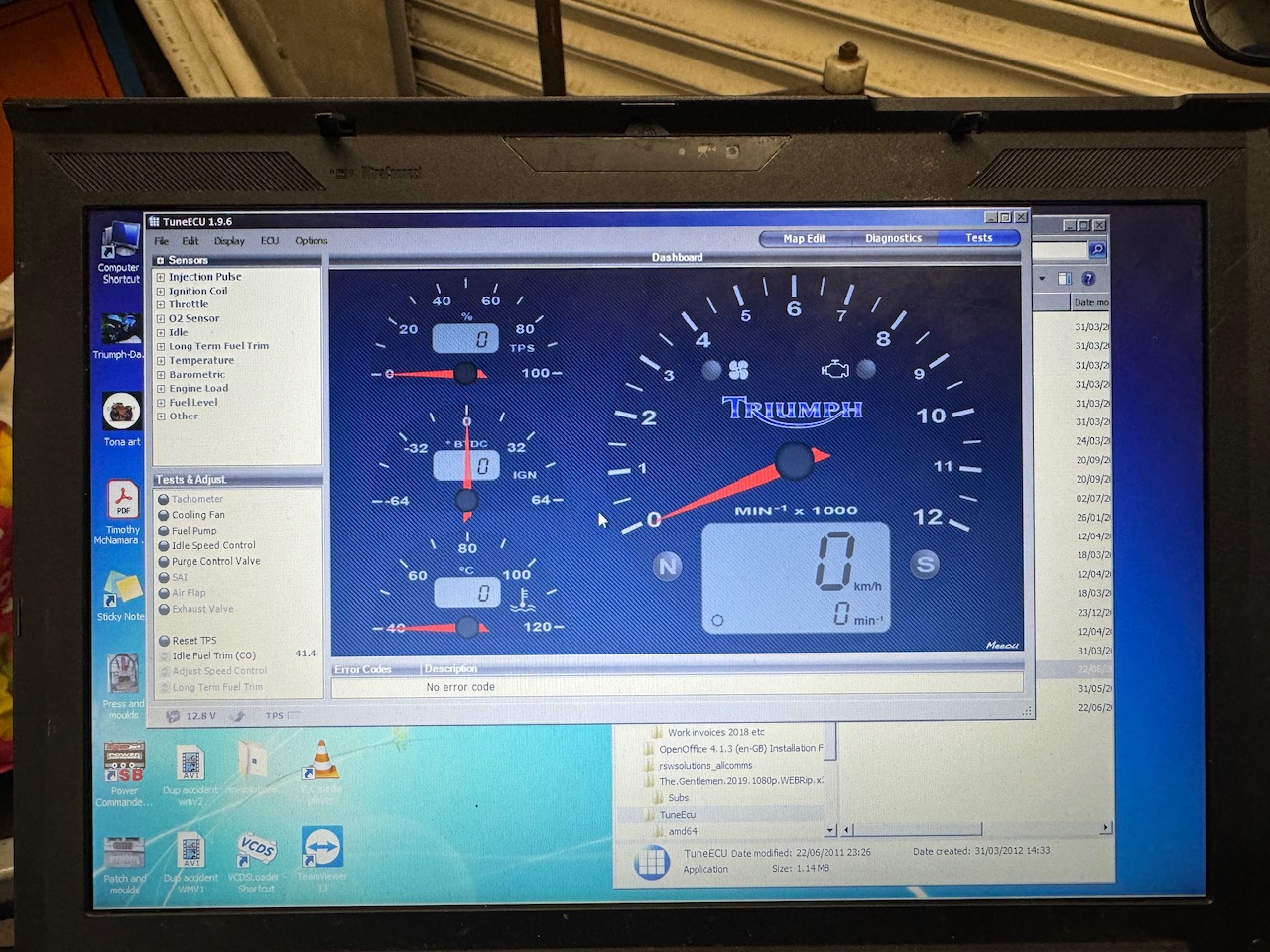The height and width of the screenshot is (952, 1270).
Task: Open the Edit menu
Action: click(190, 241)
